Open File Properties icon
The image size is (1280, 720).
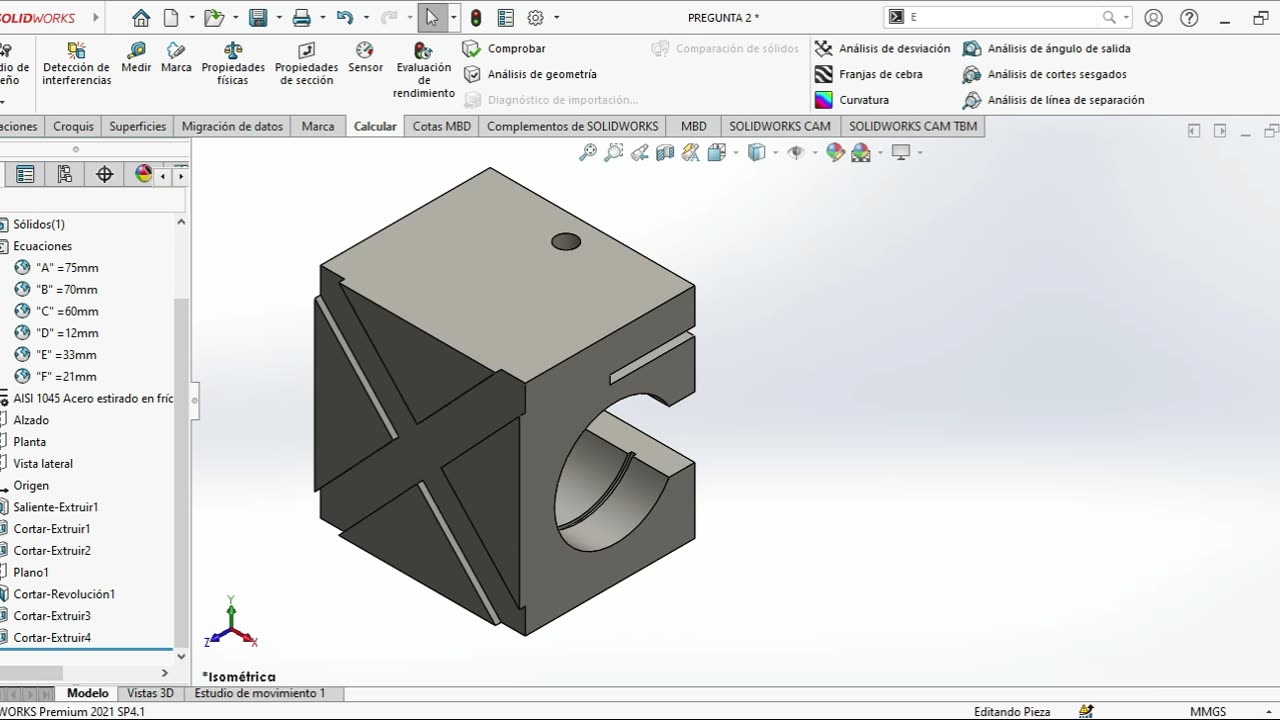(506, 17)
